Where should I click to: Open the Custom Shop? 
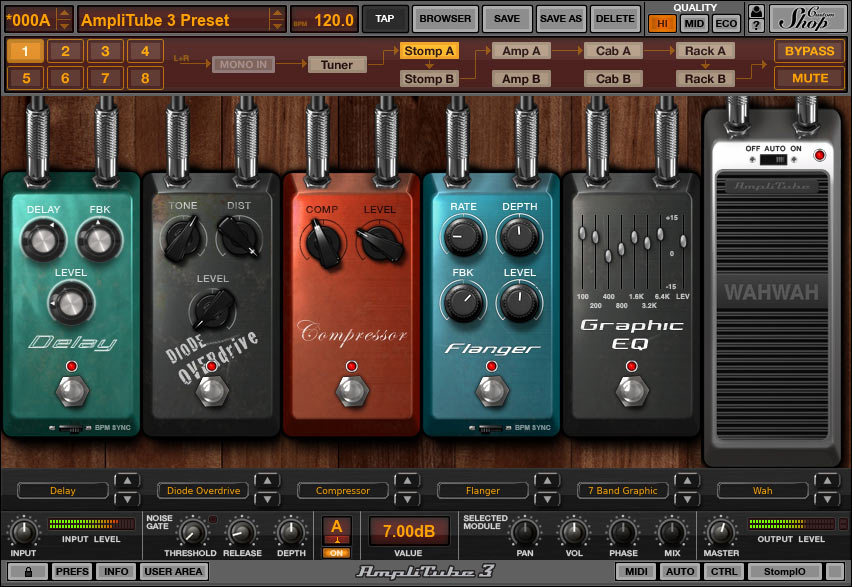[808, 18]
